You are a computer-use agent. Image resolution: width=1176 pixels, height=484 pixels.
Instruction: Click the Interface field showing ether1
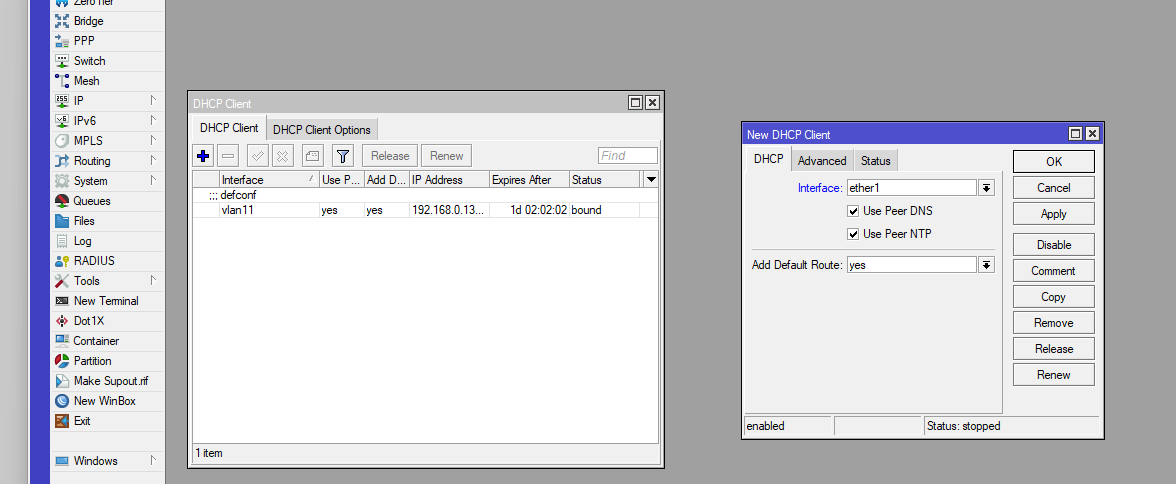pyautogui.click(x=911, y=188)
